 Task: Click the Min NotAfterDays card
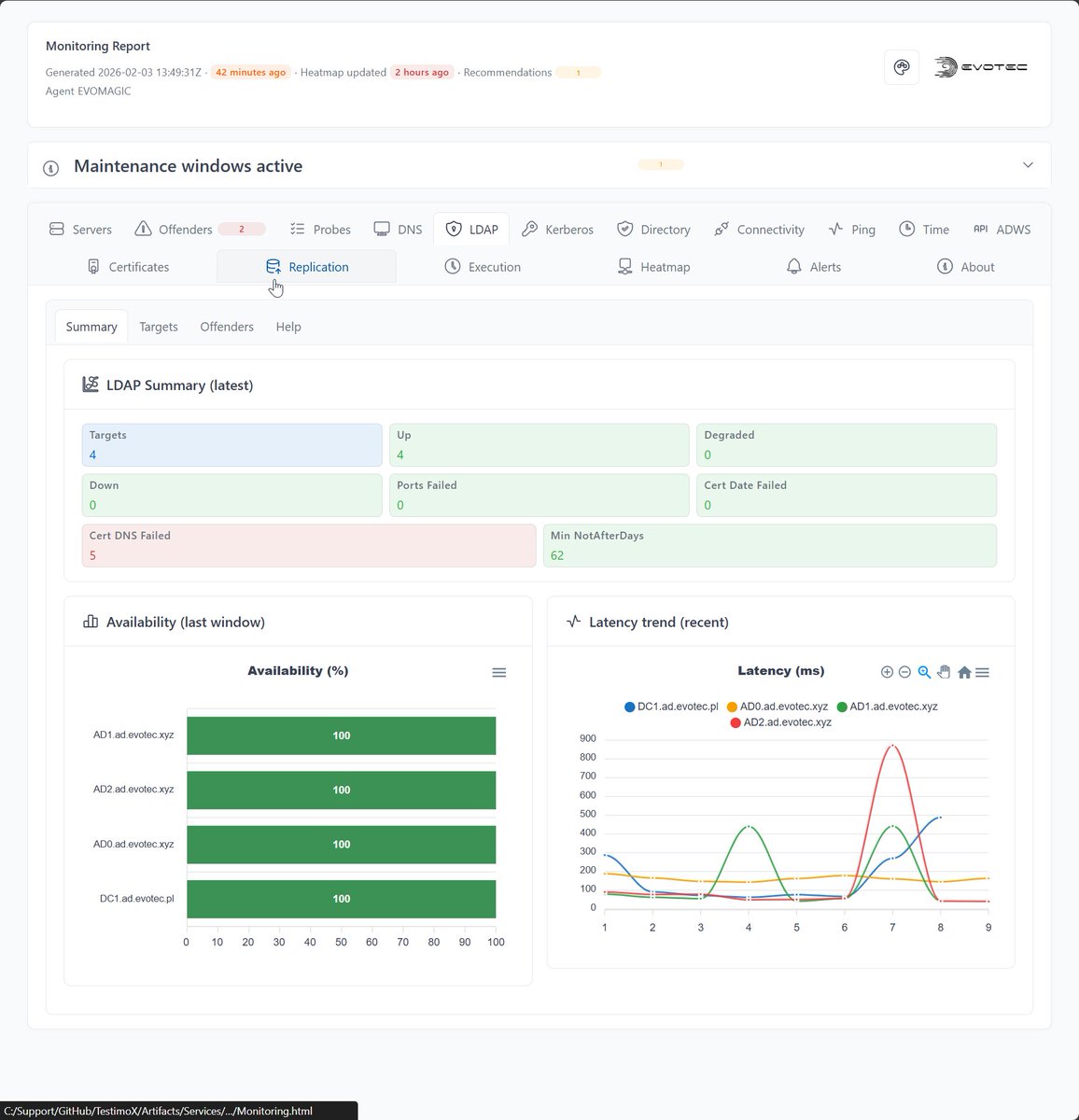pyautogui.click(x=770, y=545)
